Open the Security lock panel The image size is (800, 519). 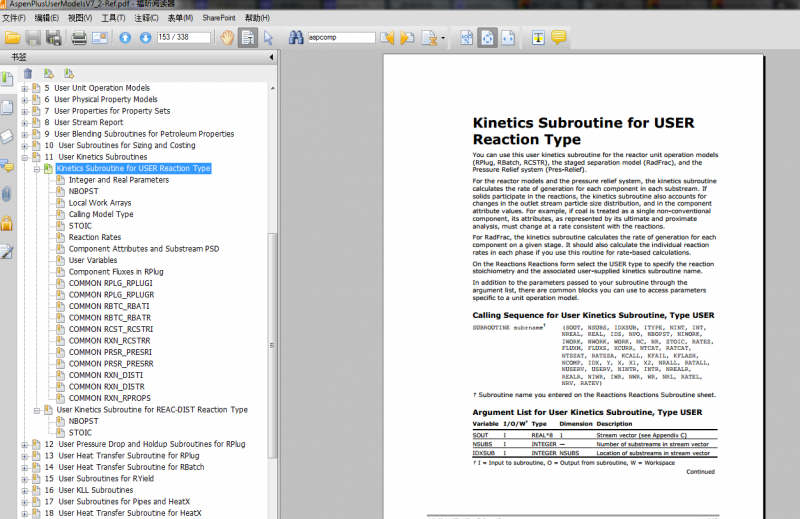(x=7, y=223)
